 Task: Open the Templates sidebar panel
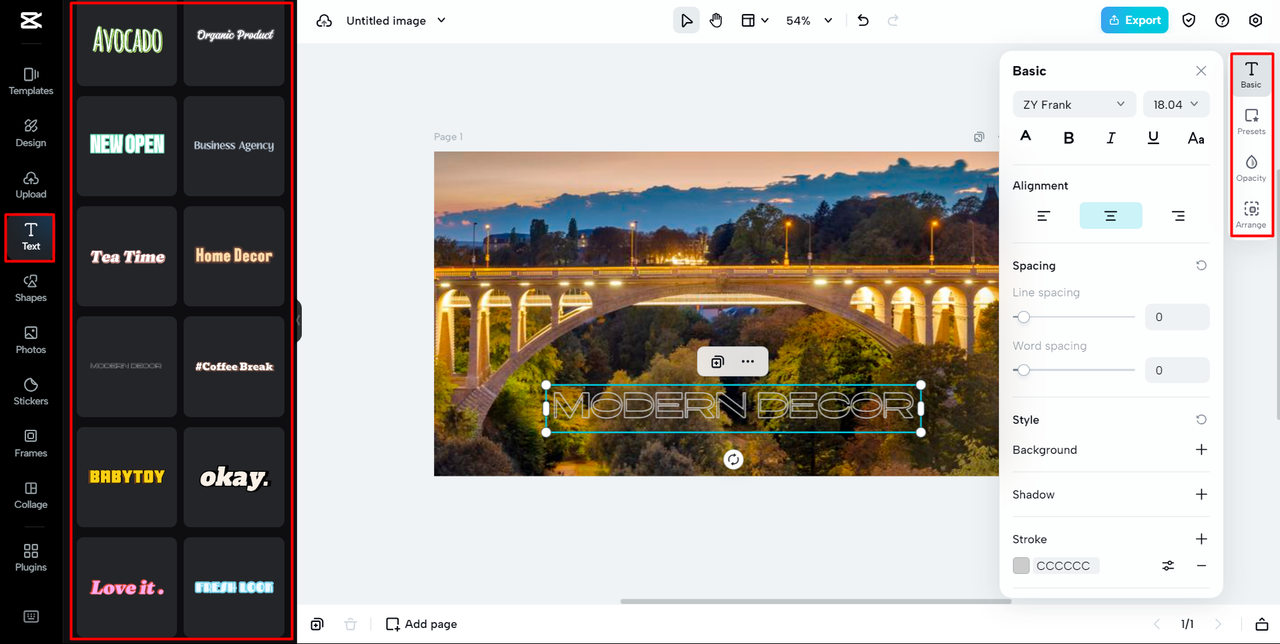tap(30, 81)
